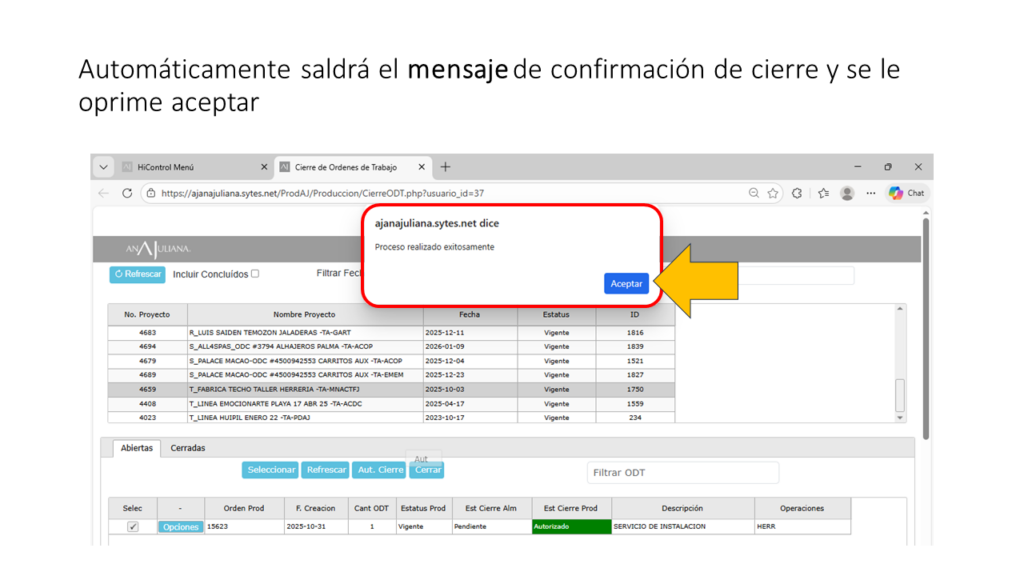Bookmark page with the star icon

click(773, 193)
